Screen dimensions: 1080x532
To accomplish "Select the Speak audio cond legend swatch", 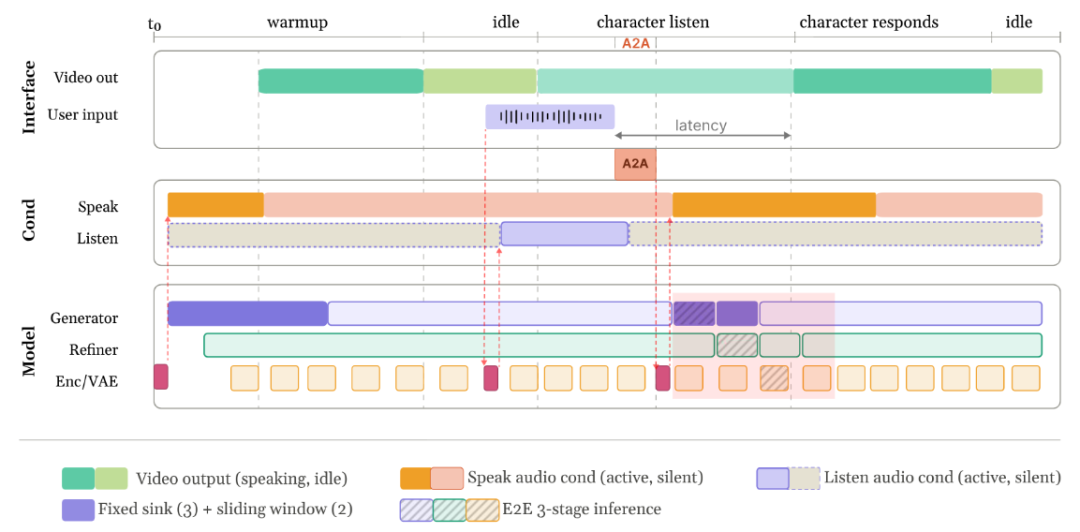I will click(431, 478).
